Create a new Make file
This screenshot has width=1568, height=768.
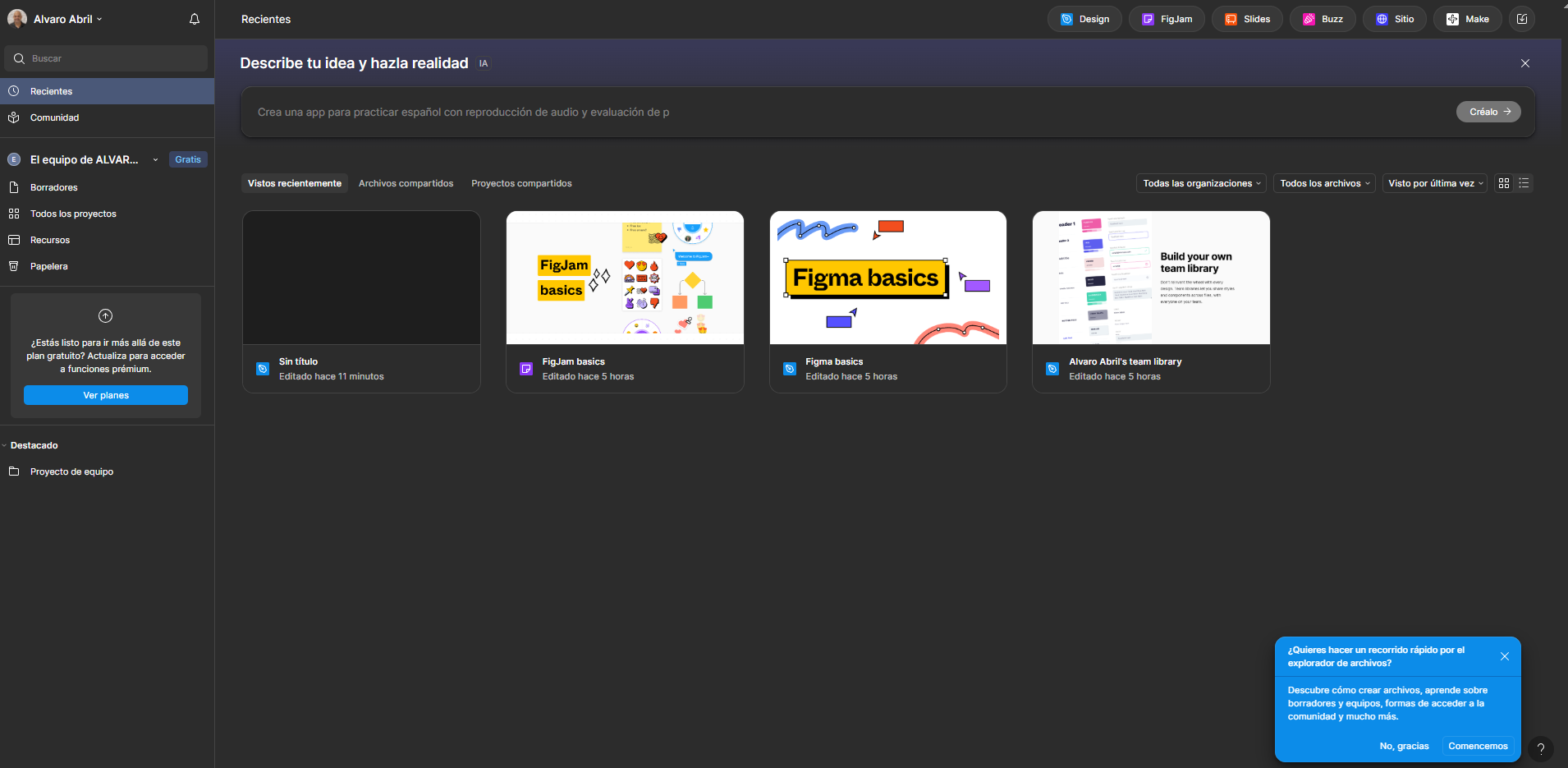(1467, 19)
